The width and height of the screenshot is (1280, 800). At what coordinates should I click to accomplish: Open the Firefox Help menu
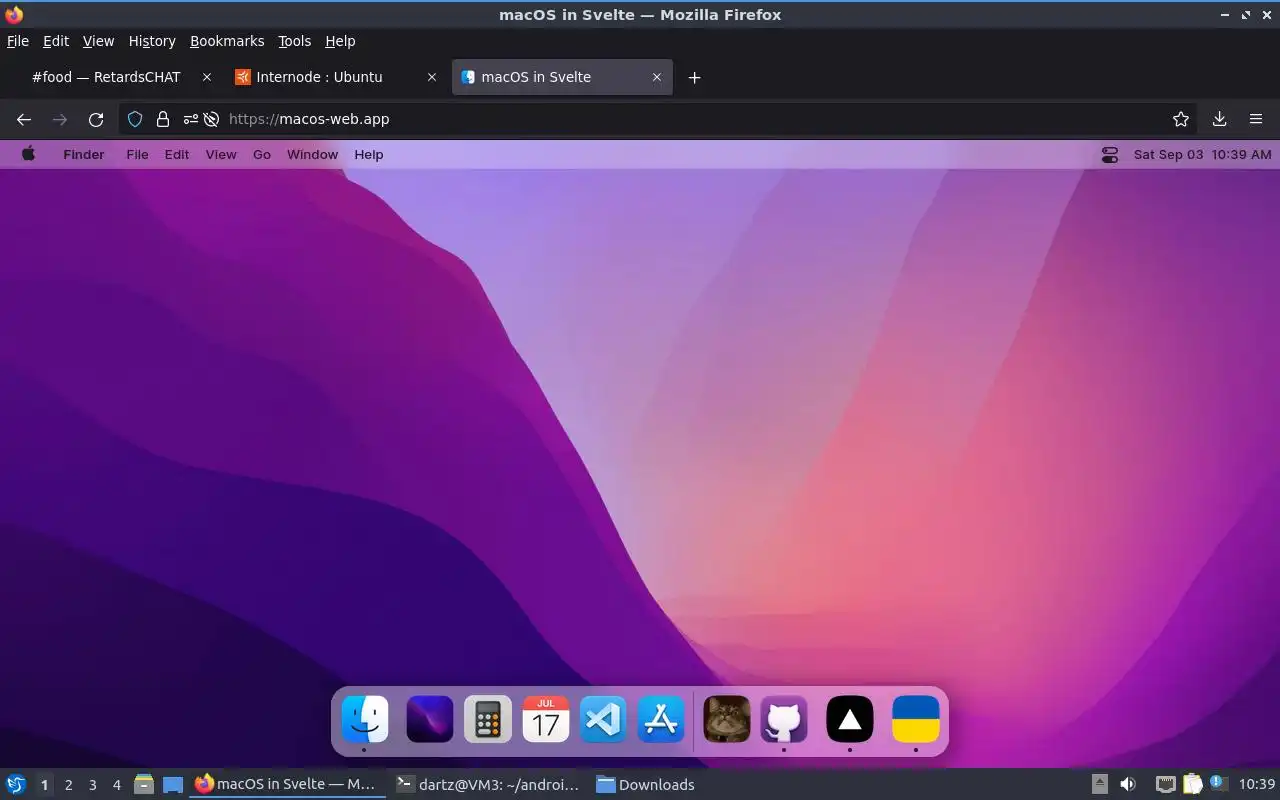coord(340,41)
